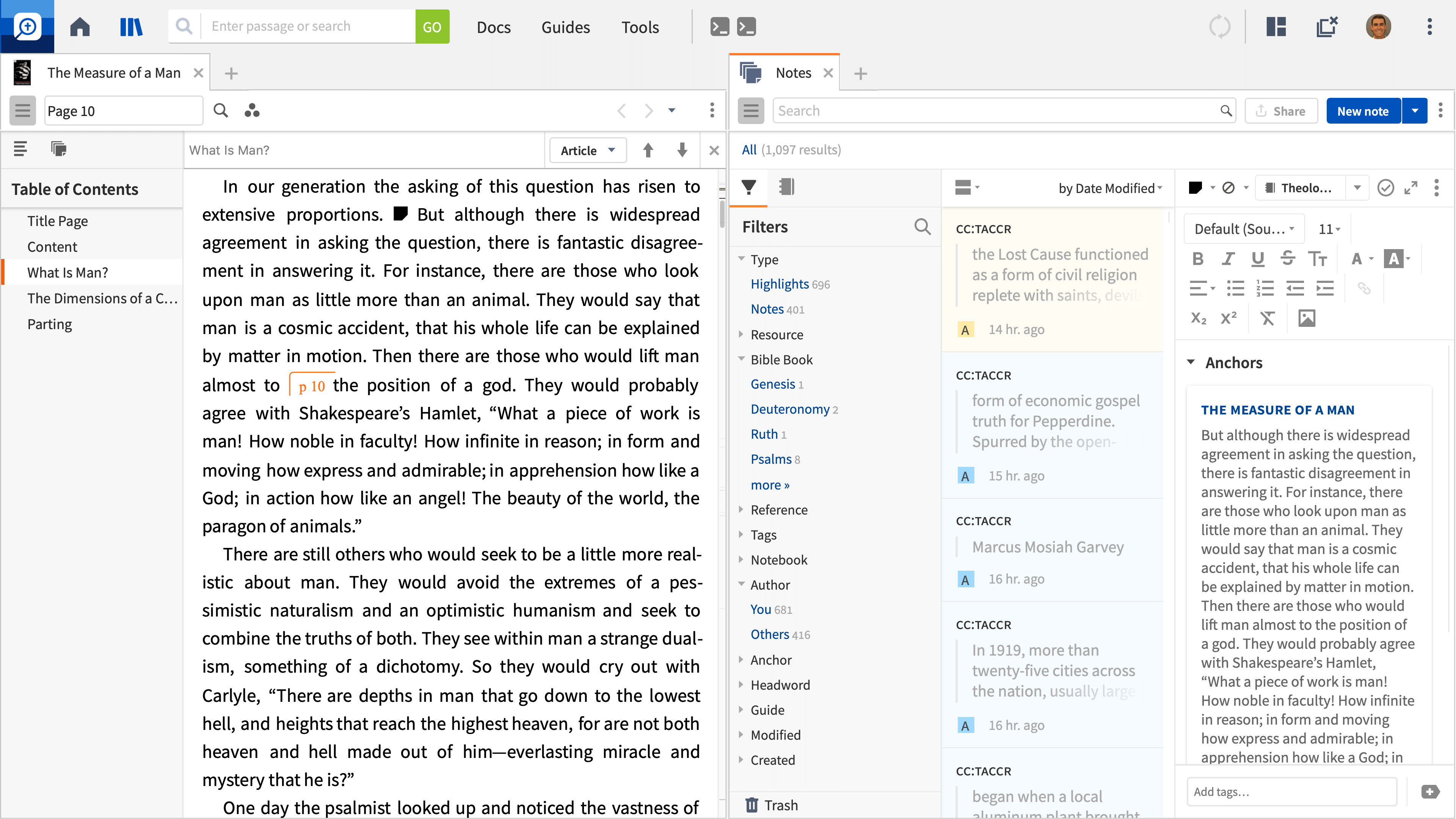The height and width of the screenshot is (819, 1456).
Task: Toggle Strikethrough formatting
Action: 1288,259
